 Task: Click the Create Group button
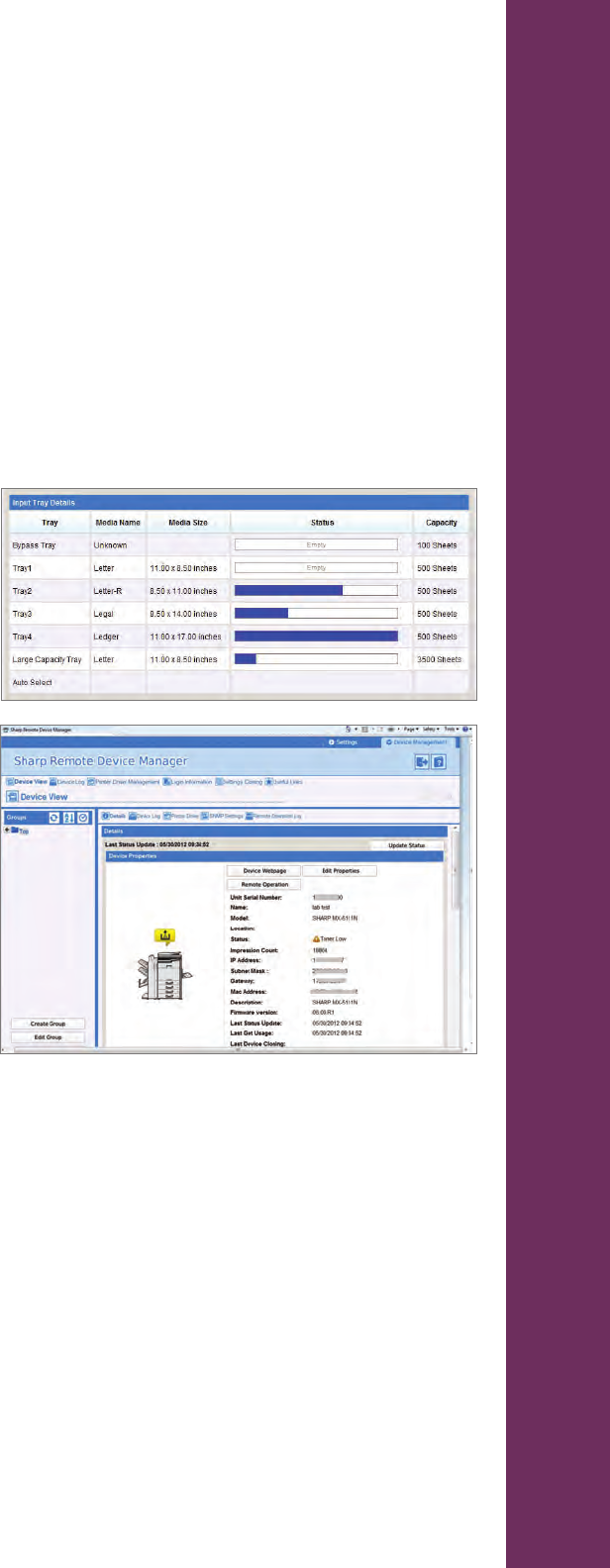pos(49,1024)
